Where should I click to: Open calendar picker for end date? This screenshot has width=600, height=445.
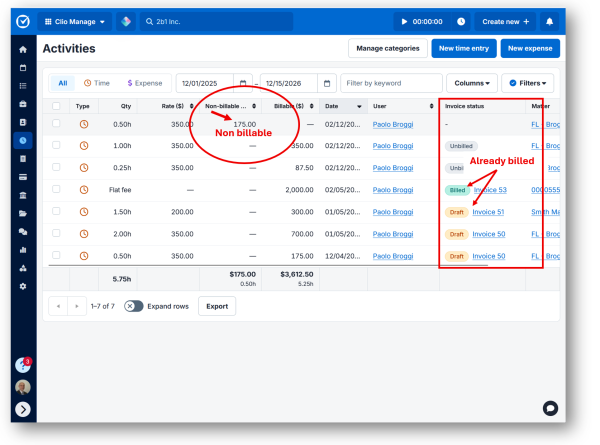327,83
